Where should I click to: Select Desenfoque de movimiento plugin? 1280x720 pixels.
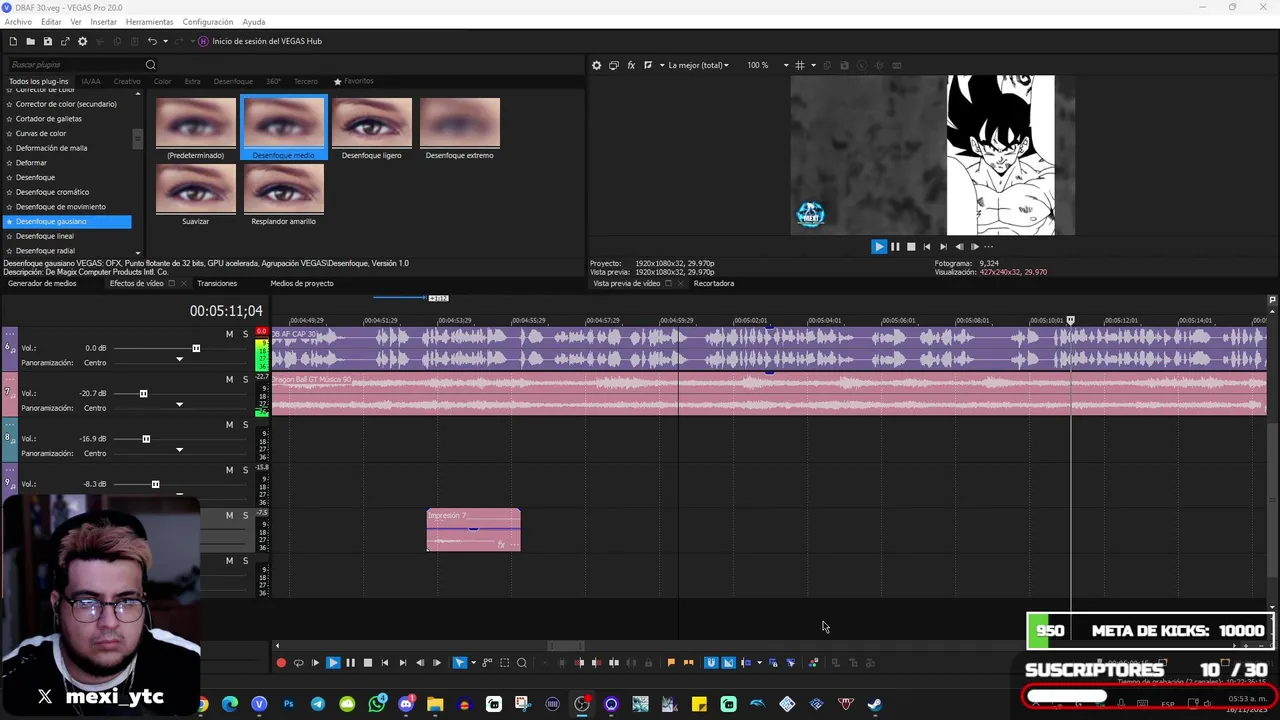[x=60, y=206]
